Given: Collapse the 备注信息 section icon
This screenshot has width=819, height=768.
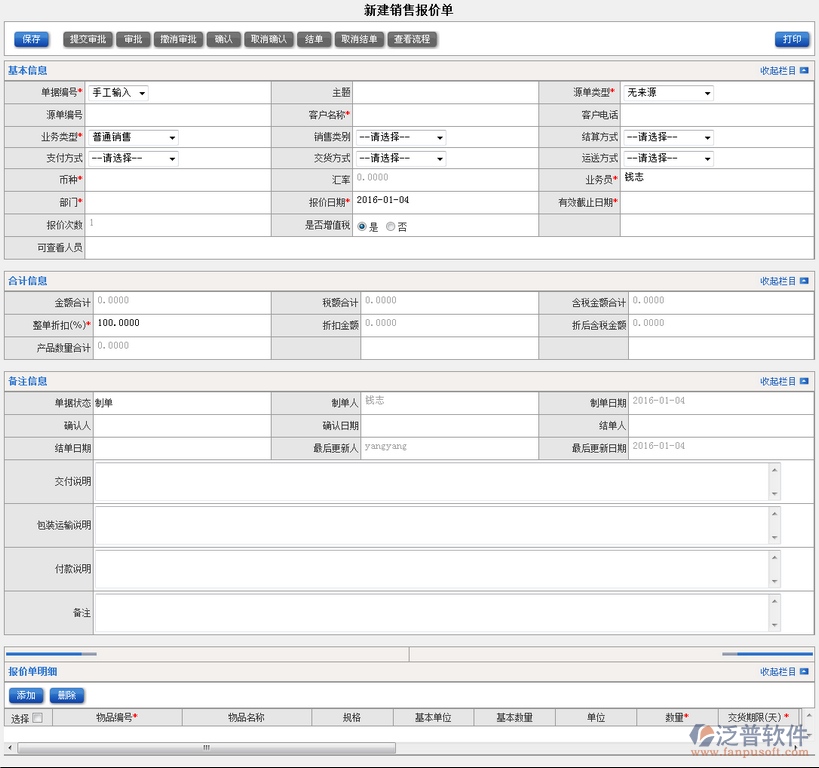Looking at the screenshot, I should (804, 381).
